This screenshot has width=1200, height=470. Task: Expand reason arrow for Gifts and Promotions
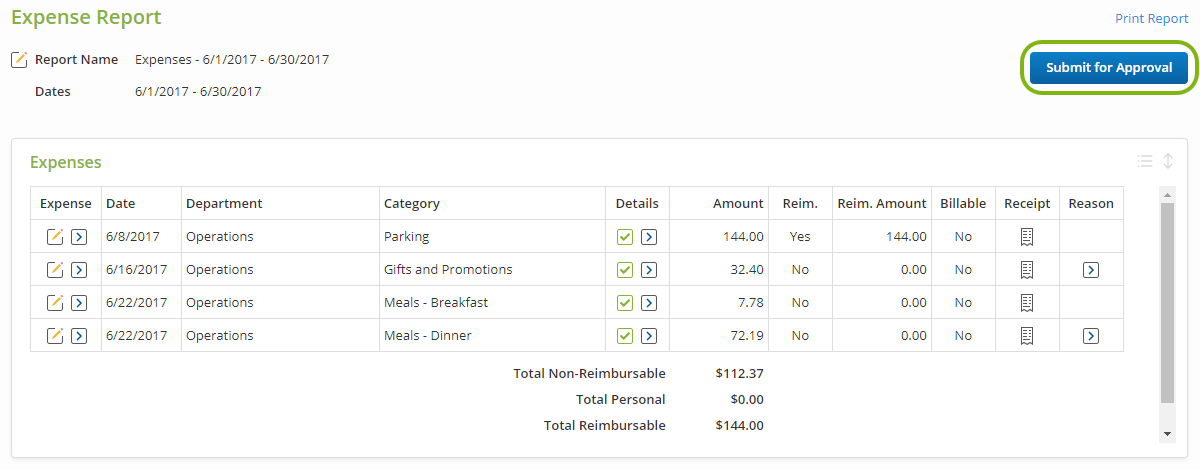tap(1091, 270)
